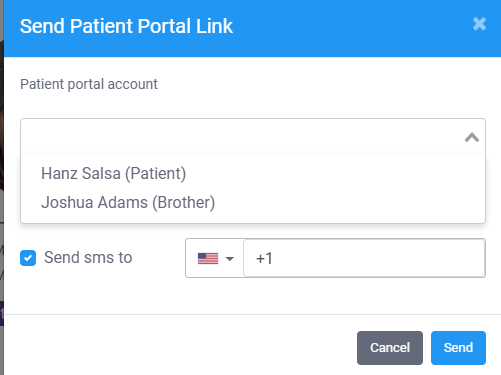Close the Send Patient Portal Link dialog
Viewport: 501px width, 375px height.
point(479,24)
